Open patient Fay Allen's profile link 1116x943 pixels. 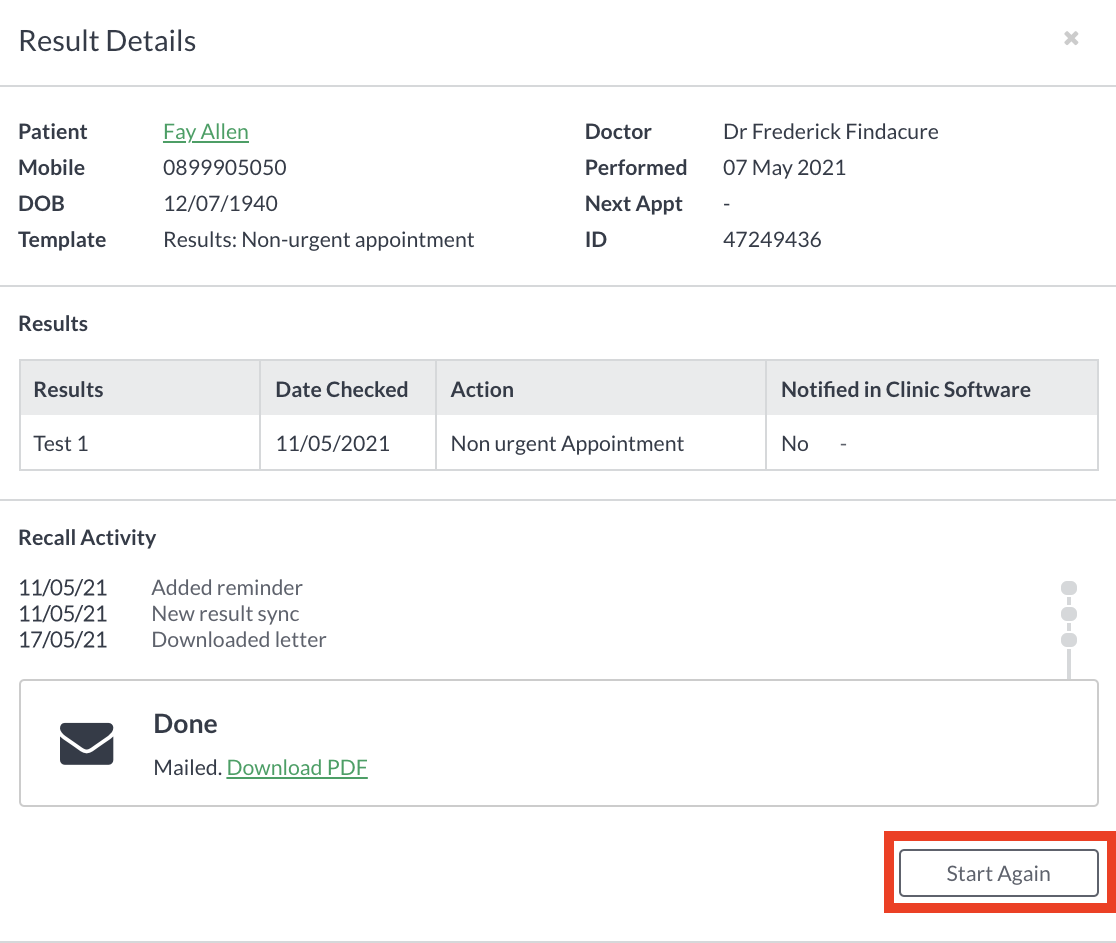[206, 132]
